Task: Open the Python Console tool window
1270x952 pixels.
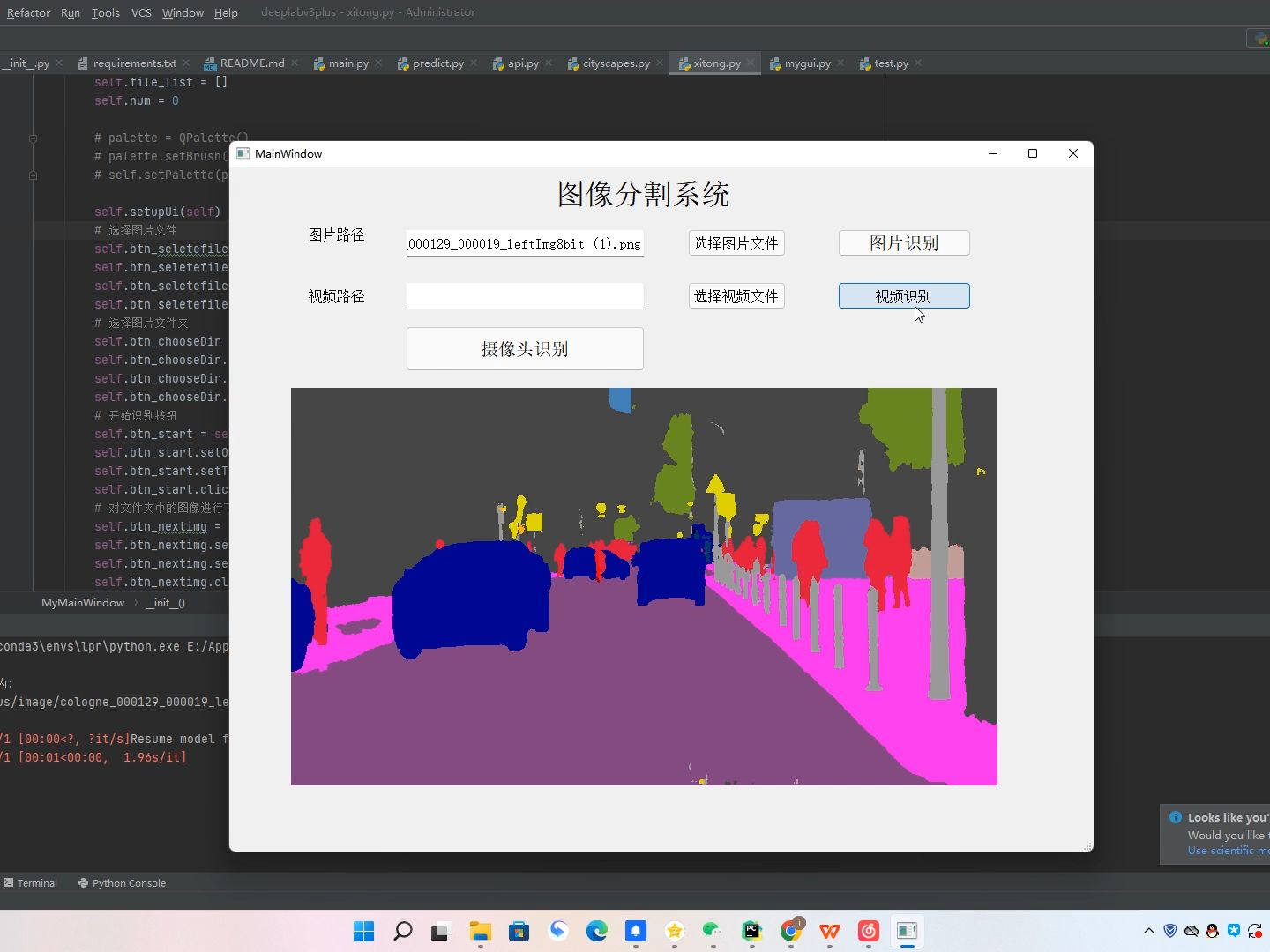Action: [x=122, y=882]
